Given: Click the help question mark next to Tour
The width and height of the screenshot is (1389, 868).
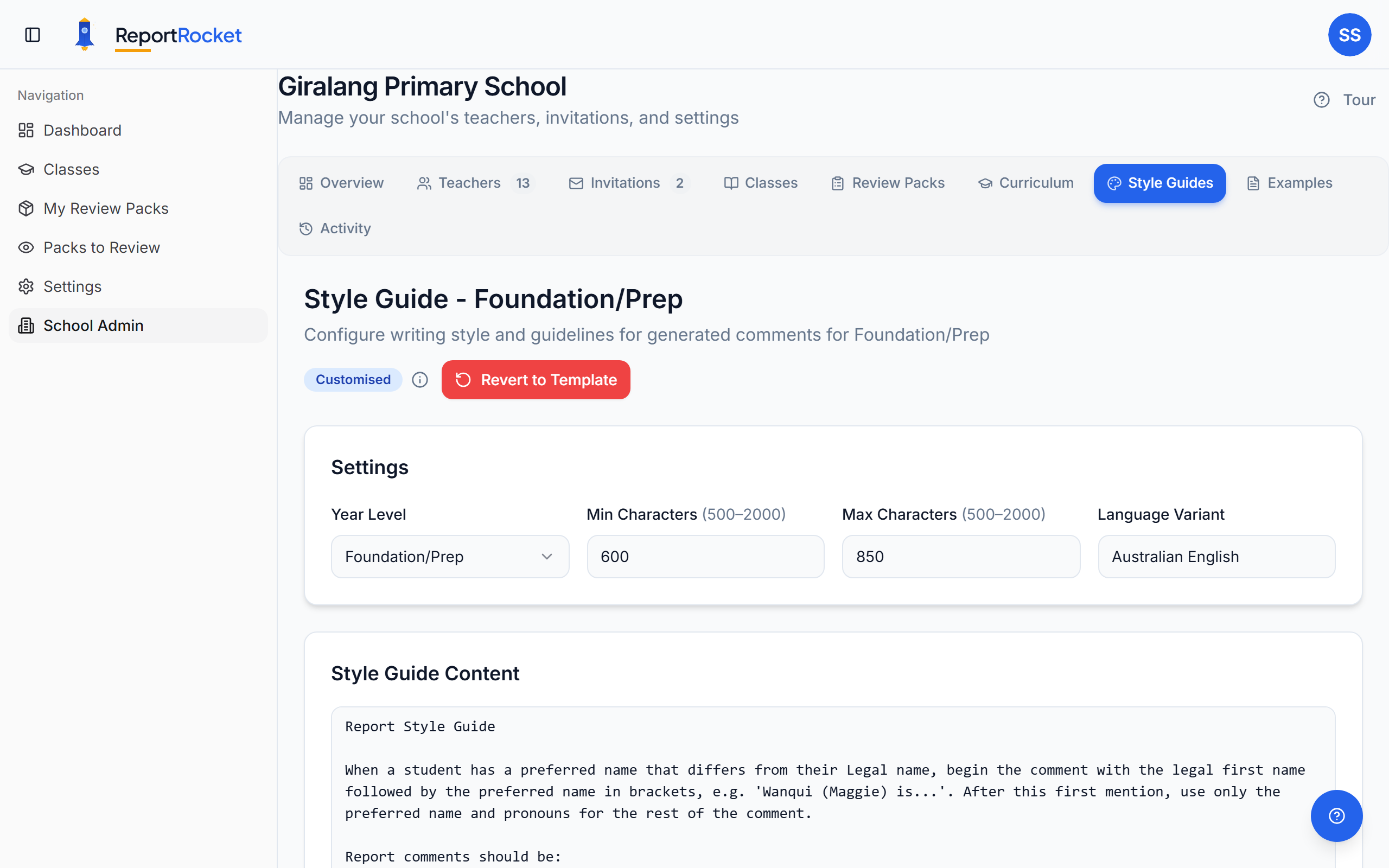Looking at the screenshot, I should (1322, 99).
